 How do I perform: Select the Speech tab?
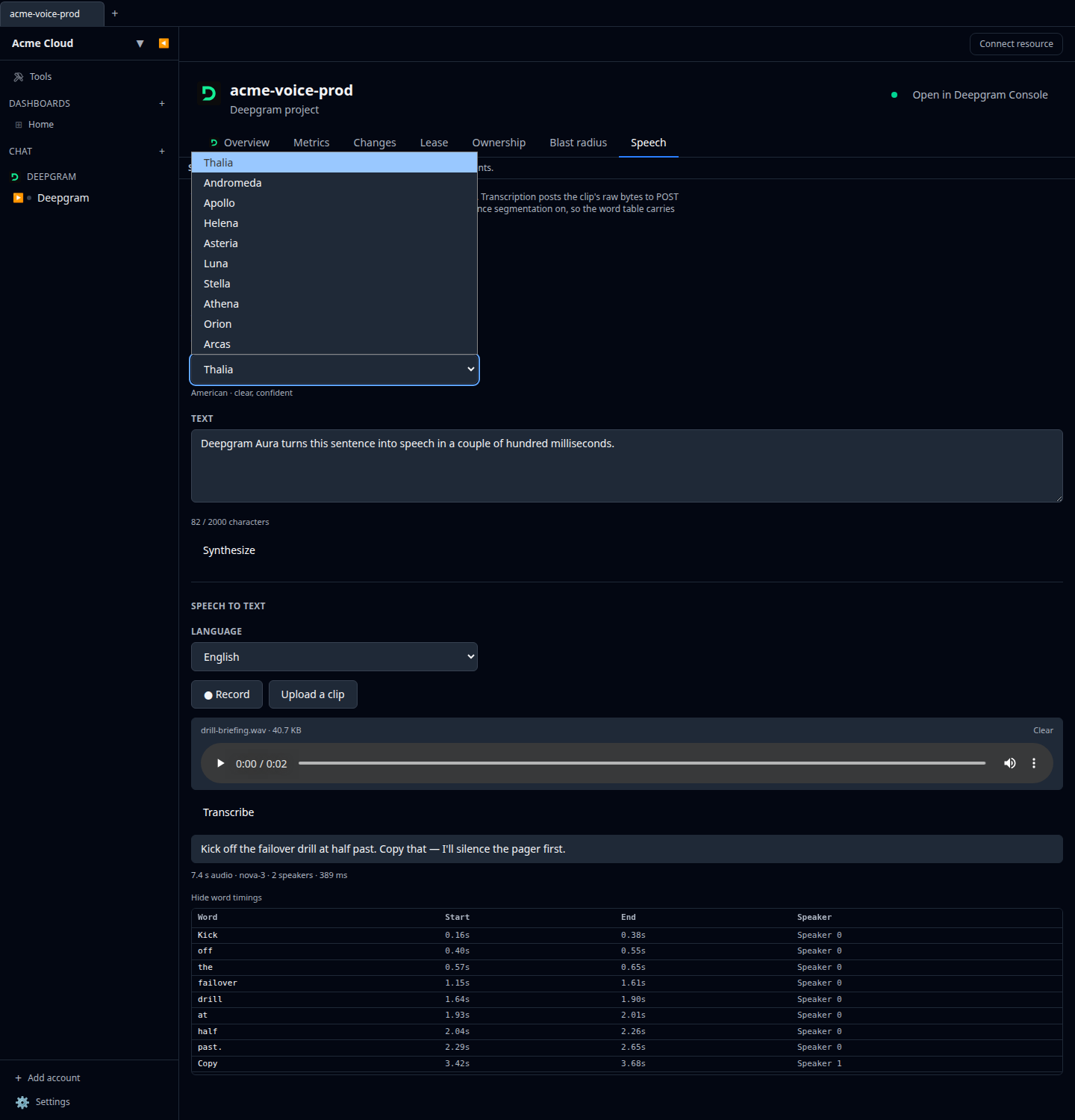tap(648, 143)
